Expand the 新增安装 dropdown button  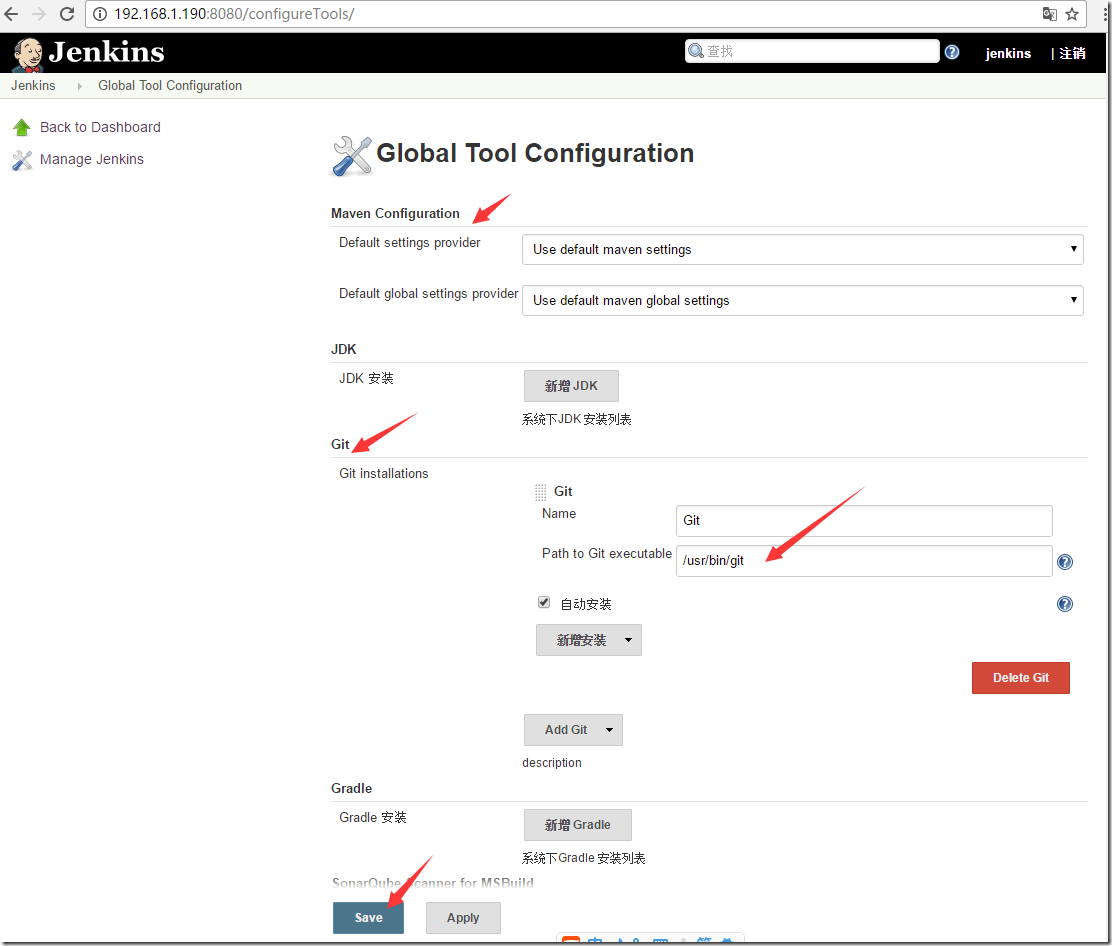click(x=589, y=640)
